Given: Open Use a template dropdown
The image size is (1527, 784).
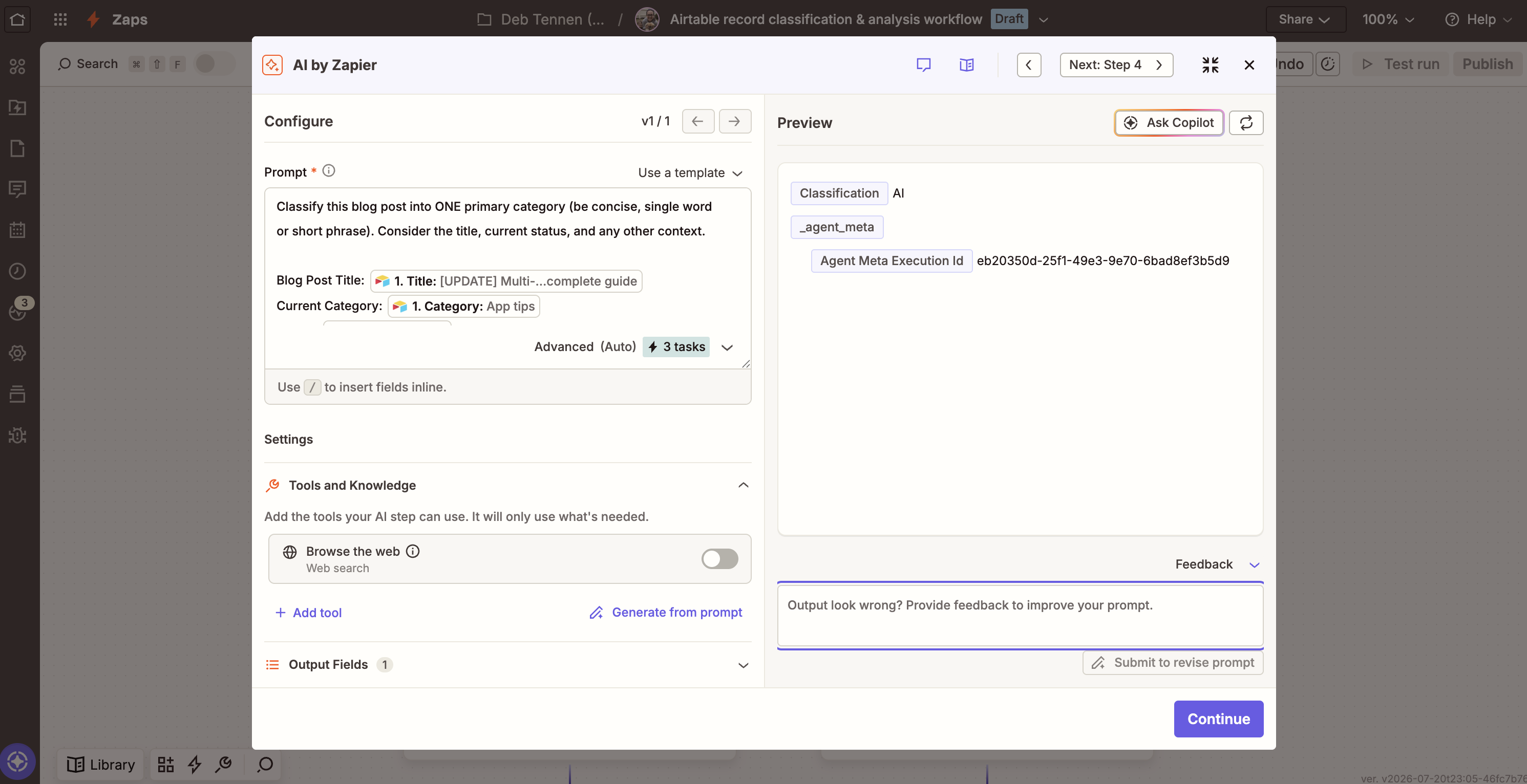Looking at the screenshot, I should pos(690,172).
